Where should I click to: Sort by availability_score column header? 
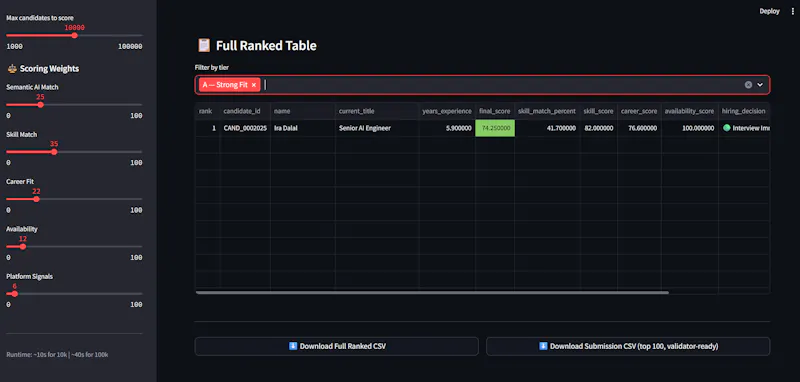tap(690, 111)
